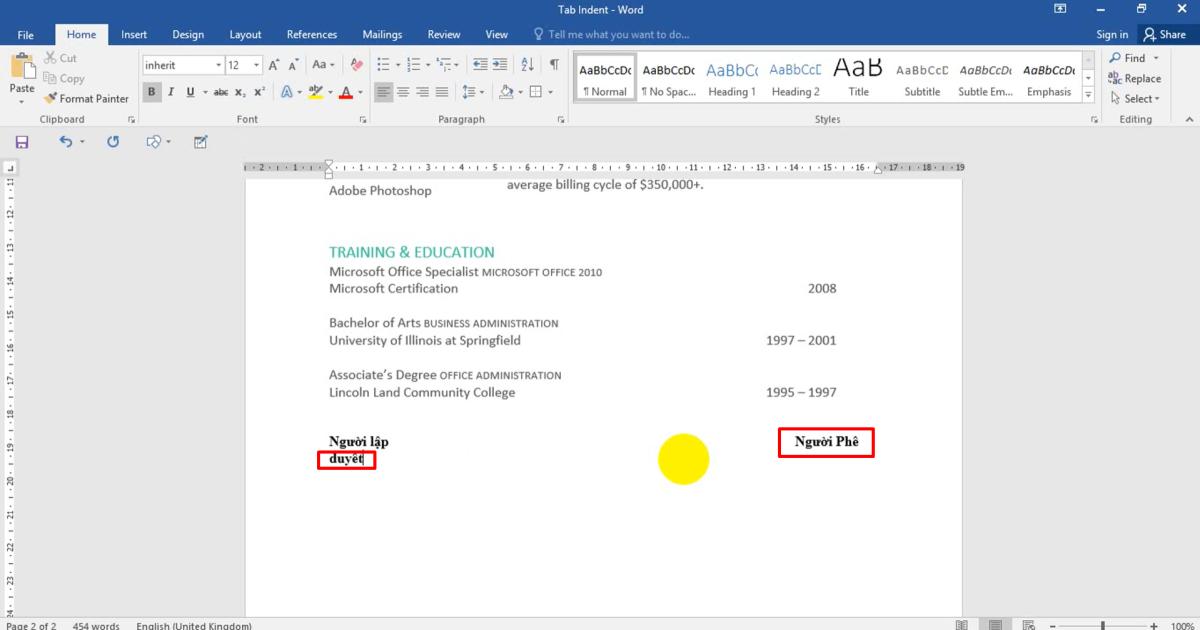Click the Format Painter tool
Image resolution: width=1200 pixels, height=630 pixels.
pos(86,98)
